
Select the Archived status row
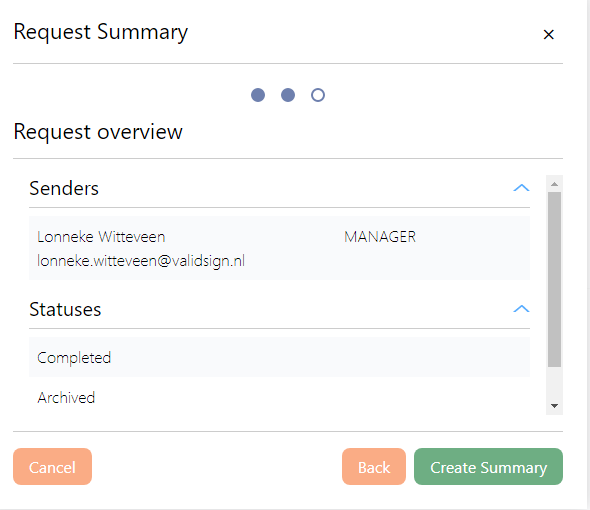click(x=279, y=397)
